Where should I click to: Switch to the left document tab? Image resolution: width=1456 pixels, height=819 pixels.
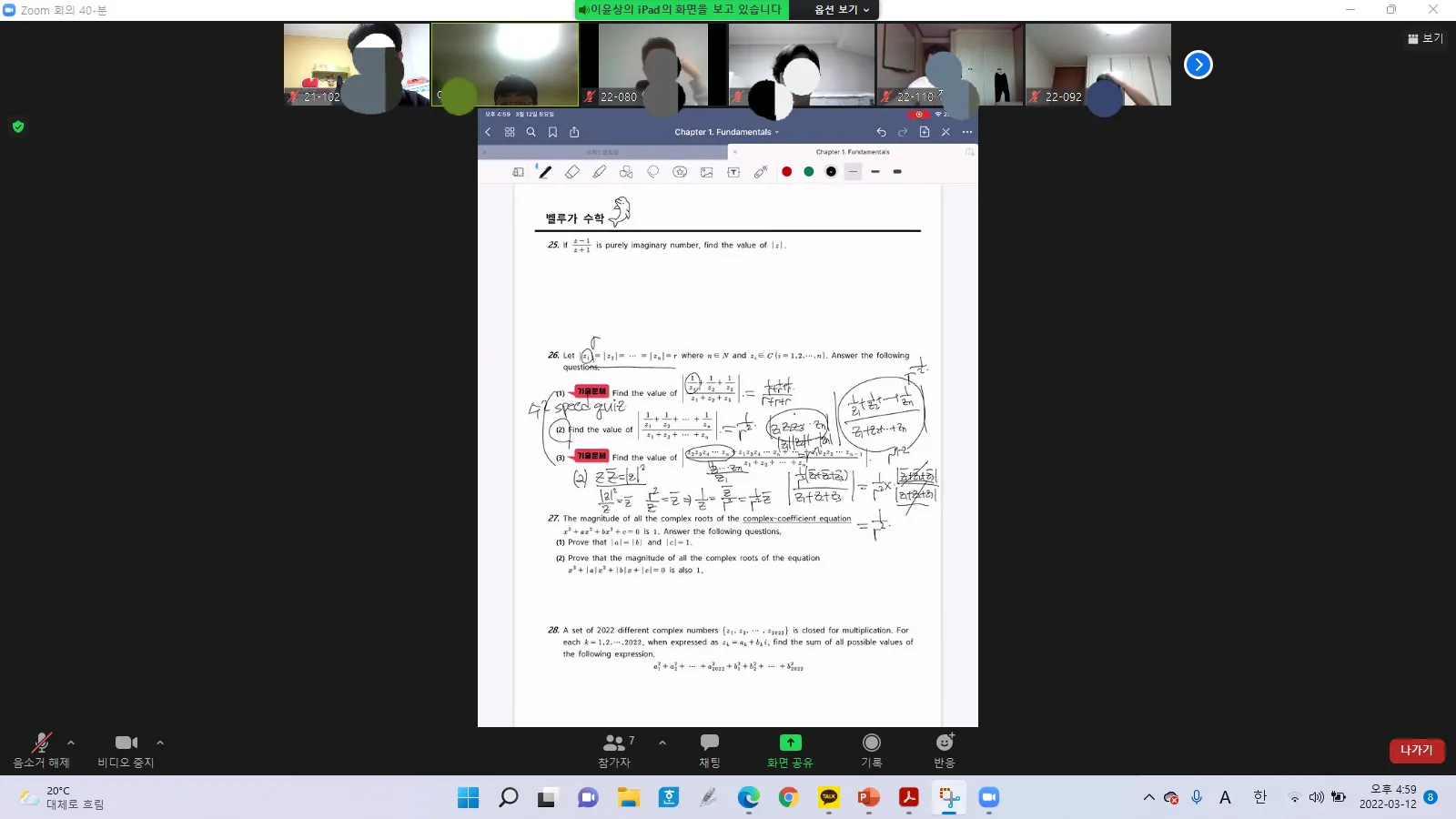[602, 152]
